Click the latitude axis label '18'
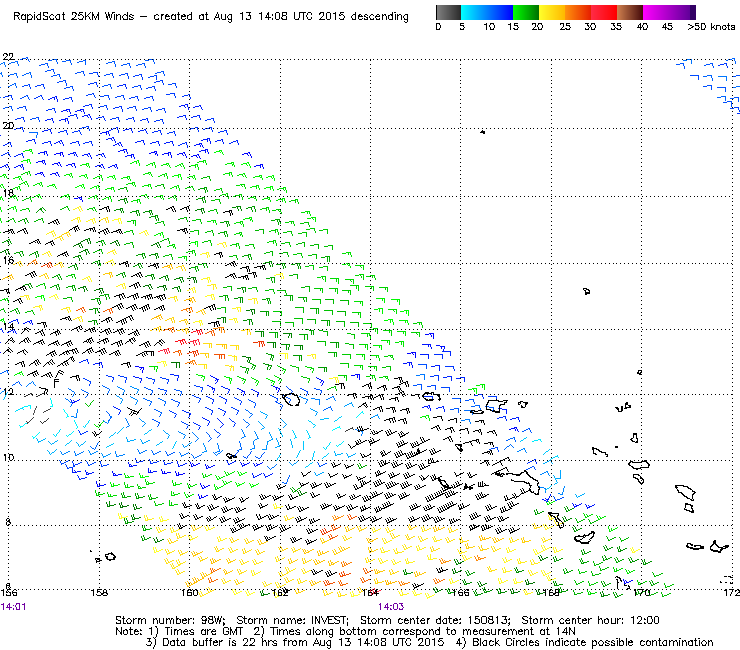The image size is (740, 650). (x=8, y=193)
